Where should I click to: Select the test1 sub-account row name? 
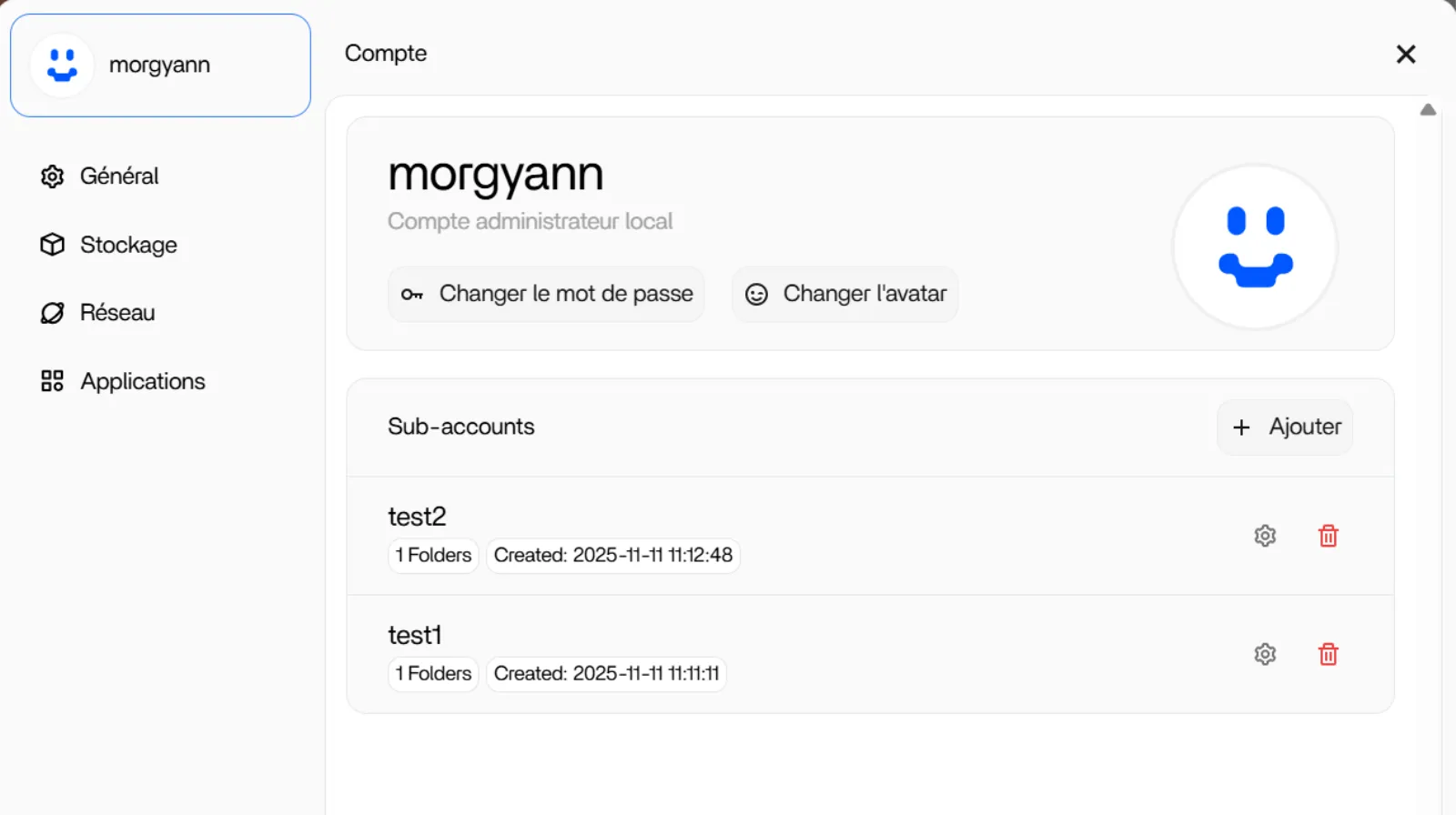coord(415,635)
